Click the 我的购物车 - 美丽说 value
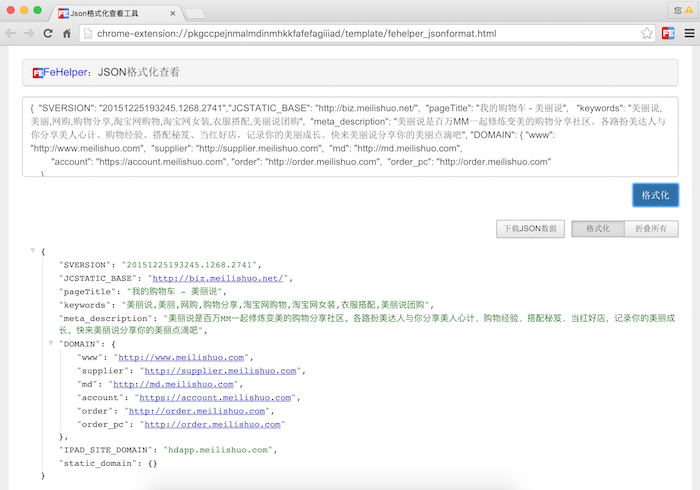The height and width of the screenshot is (490, 700). 175,292
